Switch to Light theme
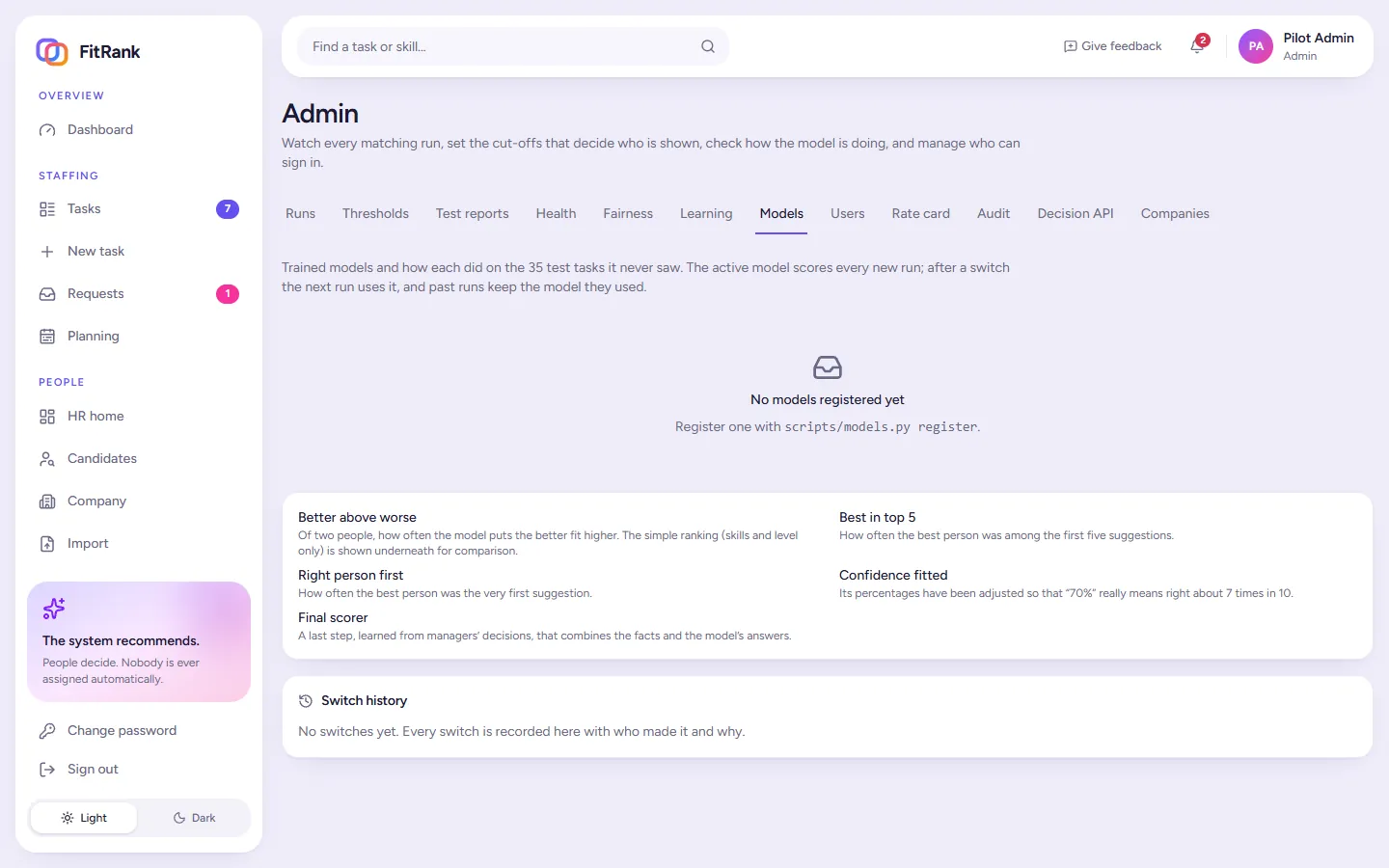Image resolution: width=1389 pixels, height=868 pixels. point(84,818)
